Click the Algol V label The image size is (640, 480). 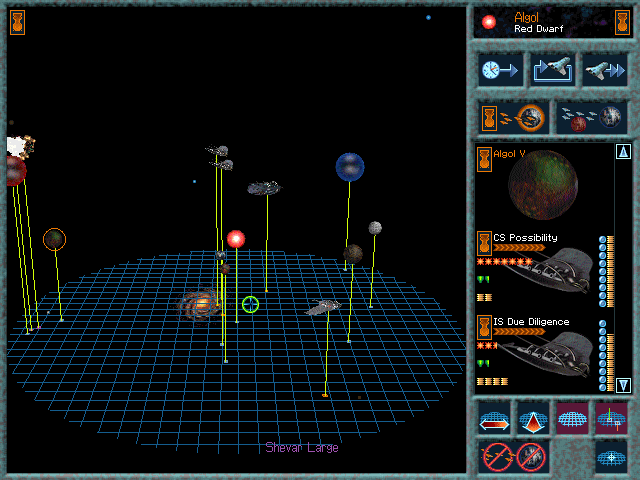(509, 154)
